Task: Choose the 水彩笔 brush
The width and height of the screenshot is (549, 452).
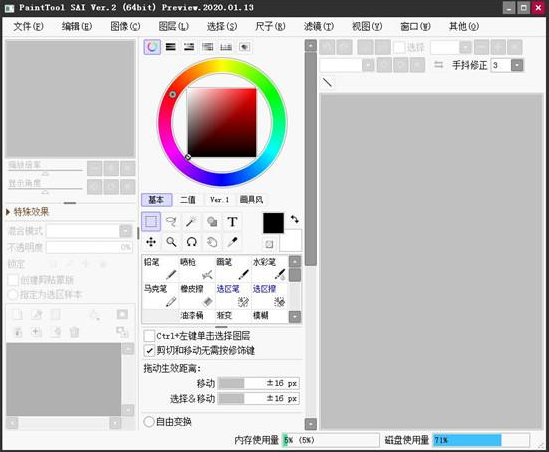Action: [269, 269]
